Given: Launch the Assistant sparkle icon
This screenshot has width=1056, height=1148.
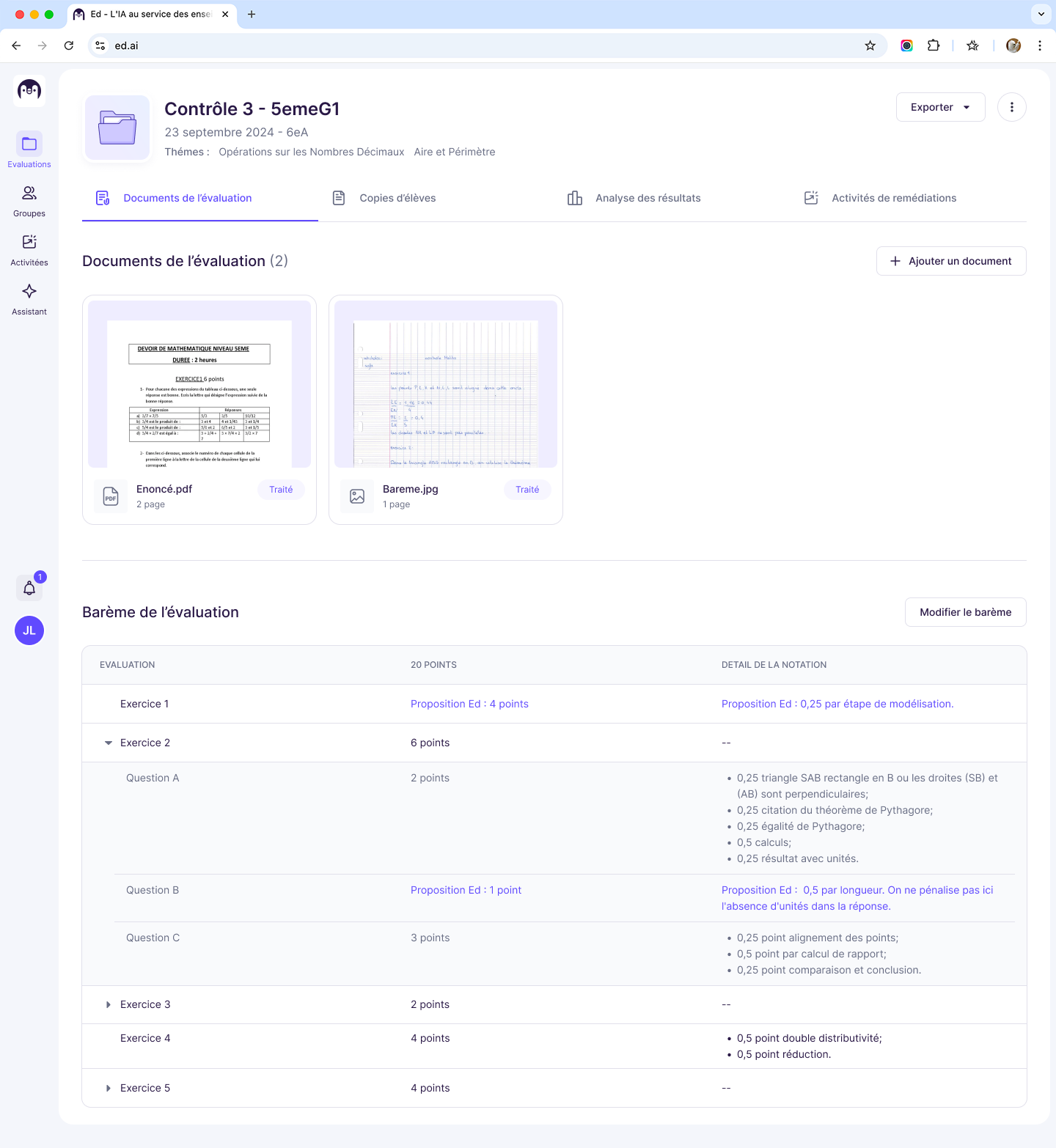Looking at the screenshot, I should point(29,292).
